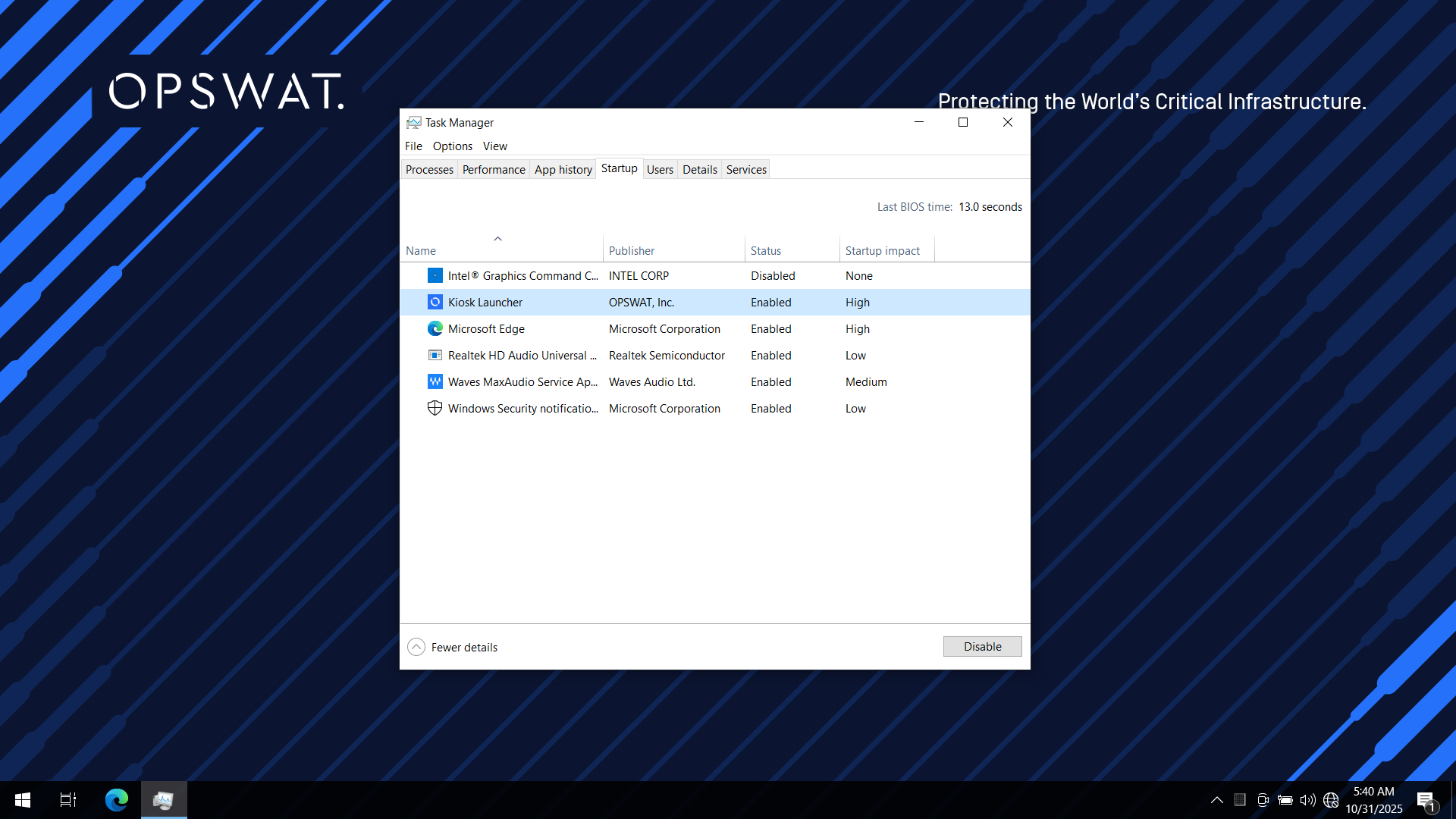The height and width of the screenshot is (819, 1456).
Task: Click the Realtek HD Audio icon
Action: pyautogui.click(x=435, y=355)
